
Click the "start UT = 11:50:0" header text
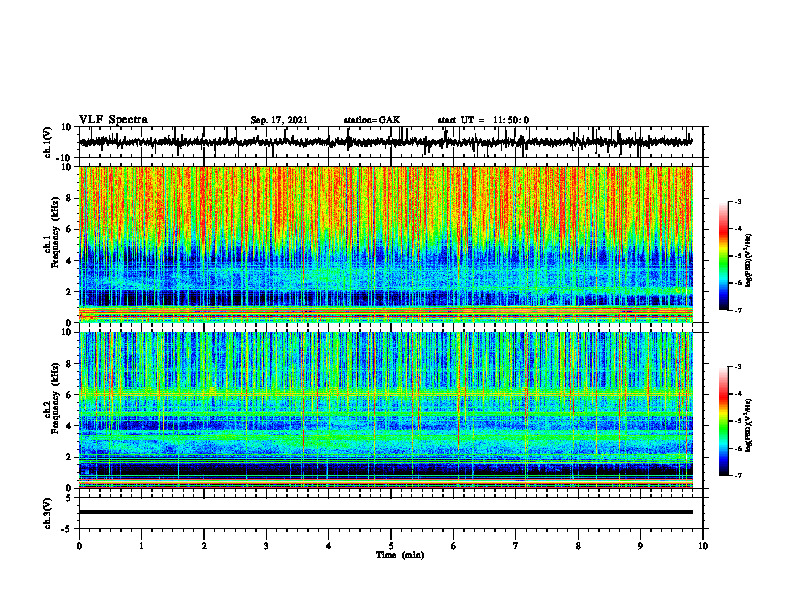(483, 120)
